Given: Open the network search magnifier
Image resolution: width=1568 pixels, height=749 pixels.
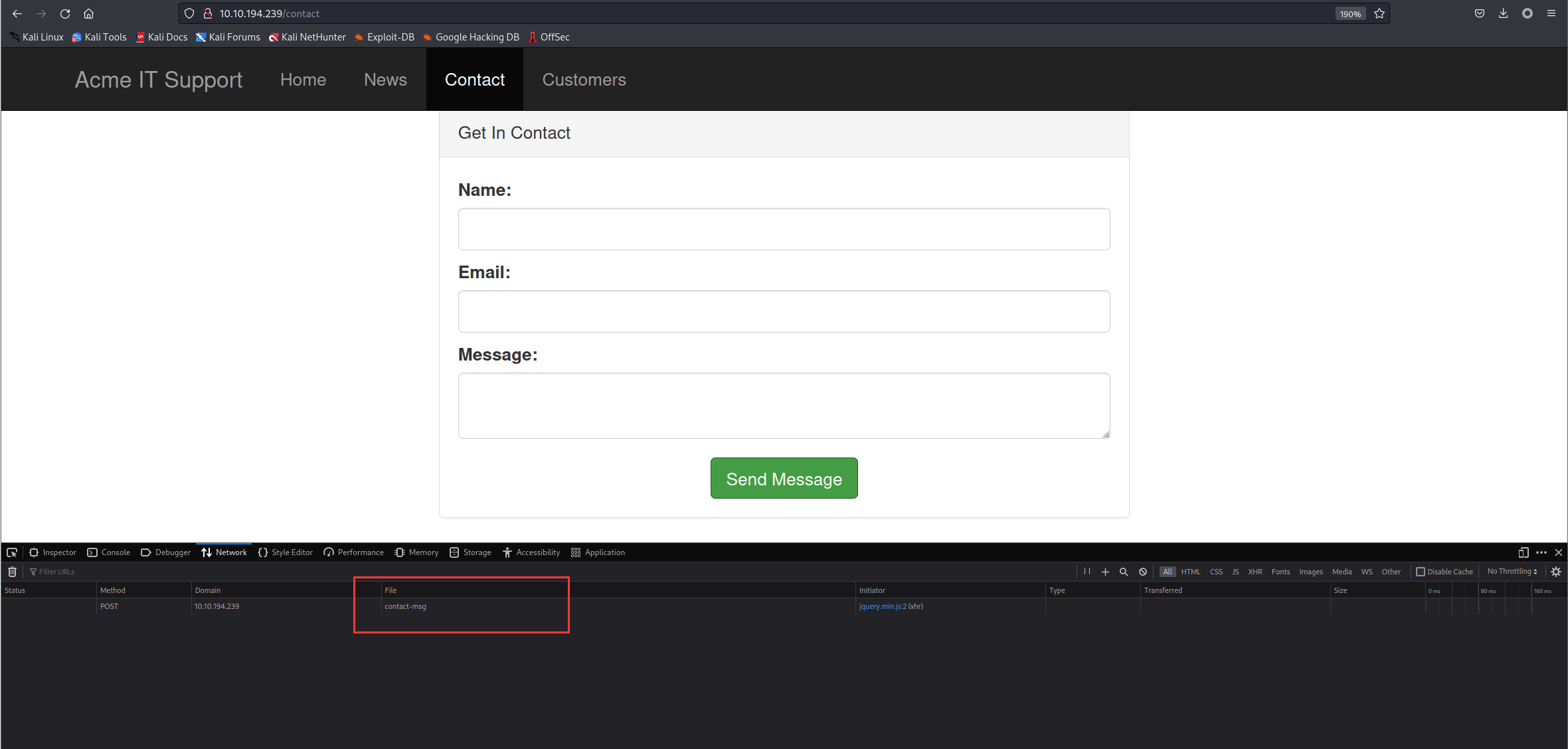Looking at the screenshot, I should click(1124, 572).
